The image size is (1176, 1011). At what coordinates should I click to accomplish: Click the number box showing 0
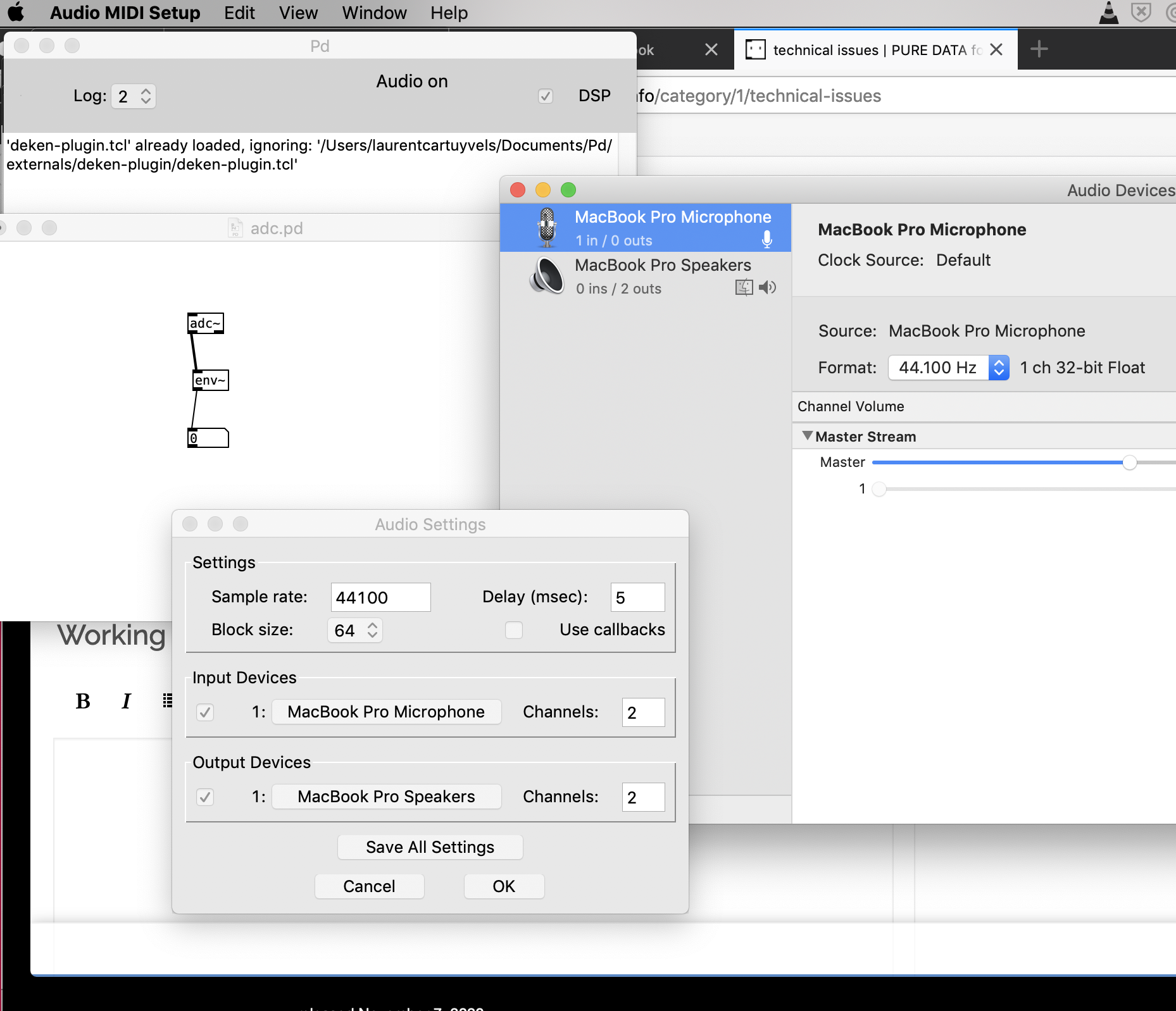[208, 438]
